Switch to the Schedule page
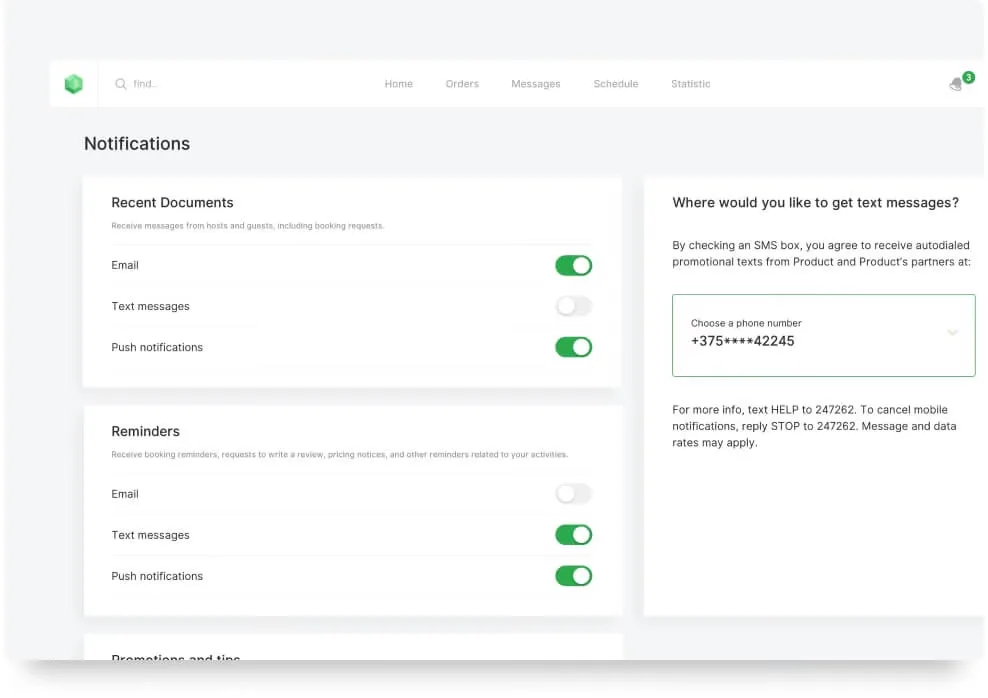This screenshot has width=988, height=698. pos(616,84)
